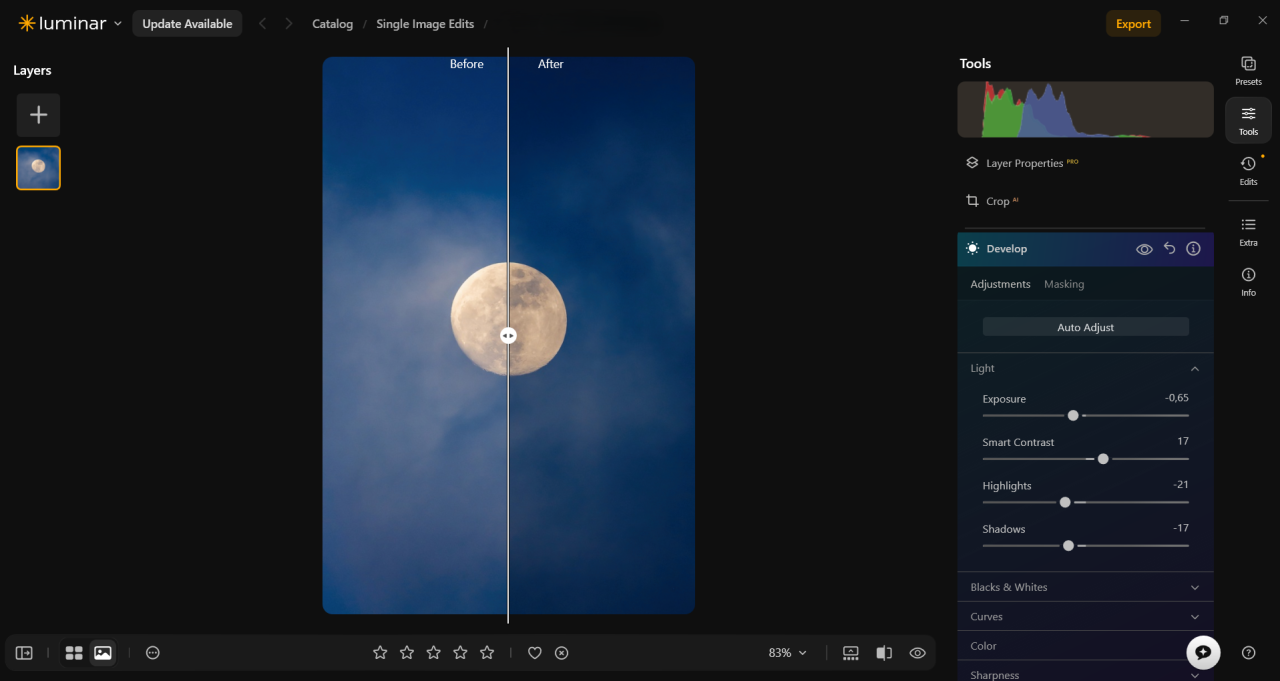Switch to the Masking tab
The width and height of the screenshot is (1280, 681).
1063,284
